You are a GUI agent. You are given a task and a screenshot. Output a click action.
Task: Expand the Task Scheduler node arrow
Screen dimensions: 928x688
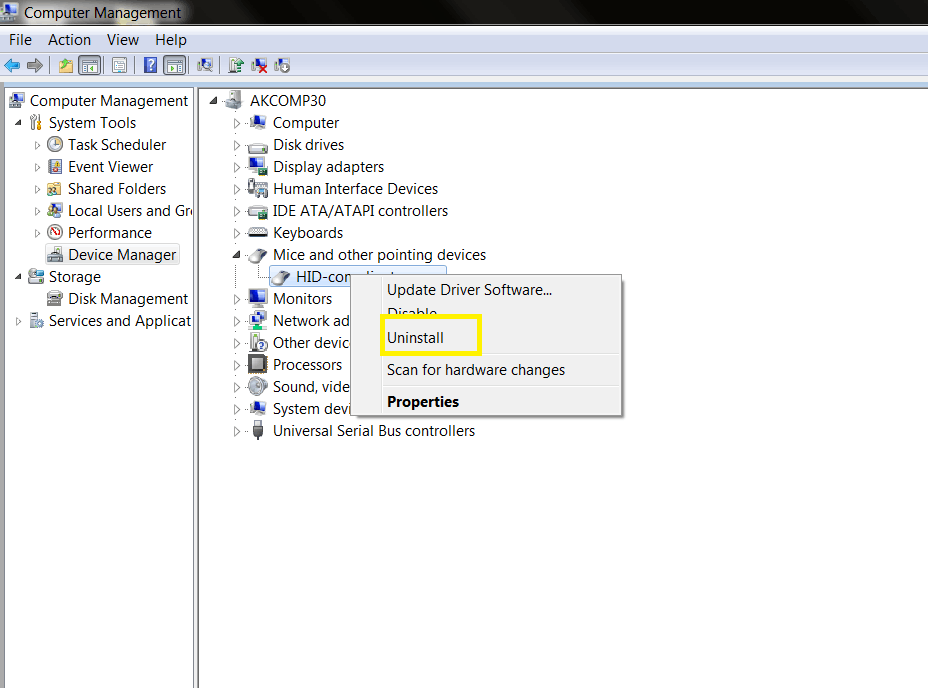(37, 145)
